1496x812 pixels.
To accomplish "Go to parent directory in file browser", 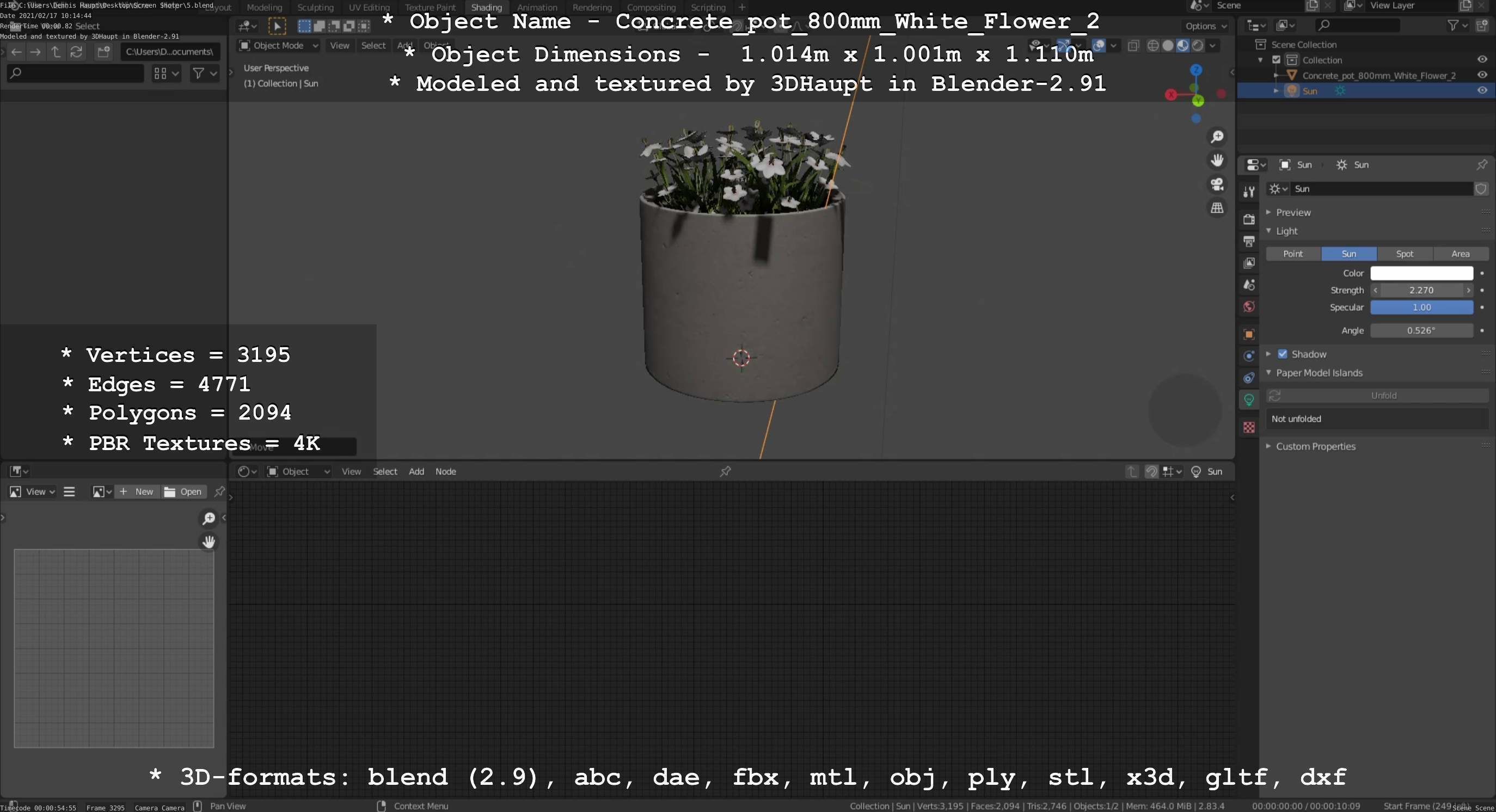I will [x=56, y=52].
